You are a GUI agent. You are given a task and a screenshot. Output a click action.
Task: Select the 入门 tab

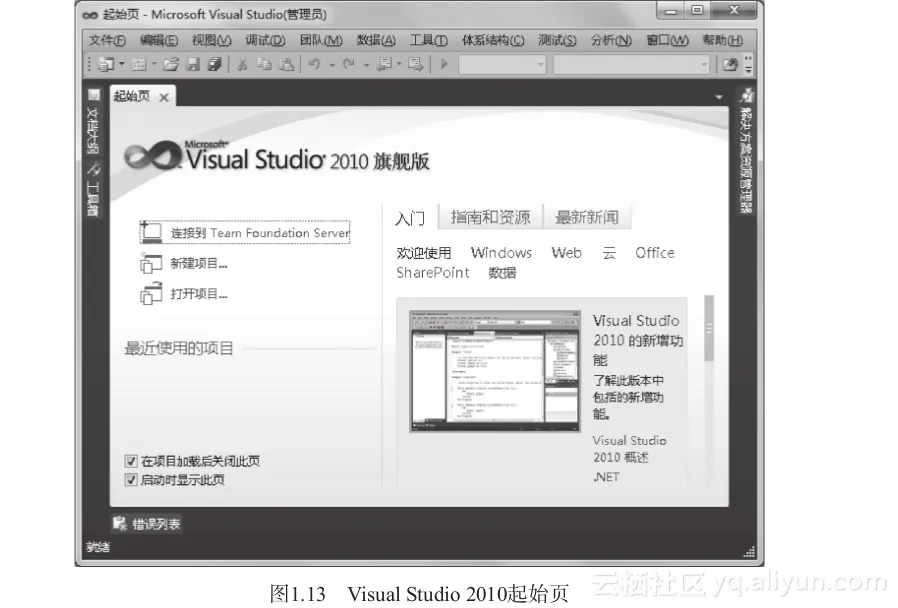click(x=410, y=218)
